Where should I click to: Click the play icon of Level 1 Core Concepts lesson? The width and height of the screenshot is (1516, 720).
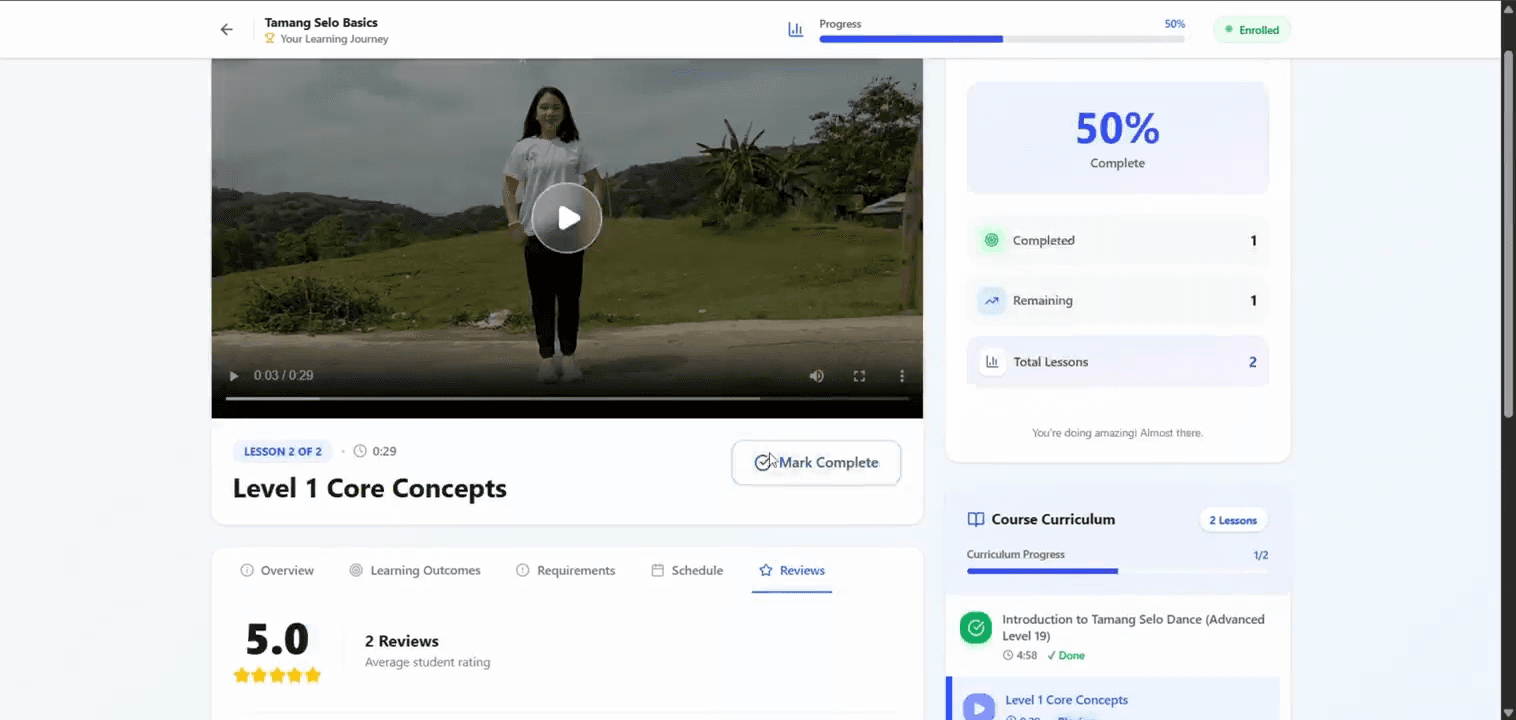(978, 708)
